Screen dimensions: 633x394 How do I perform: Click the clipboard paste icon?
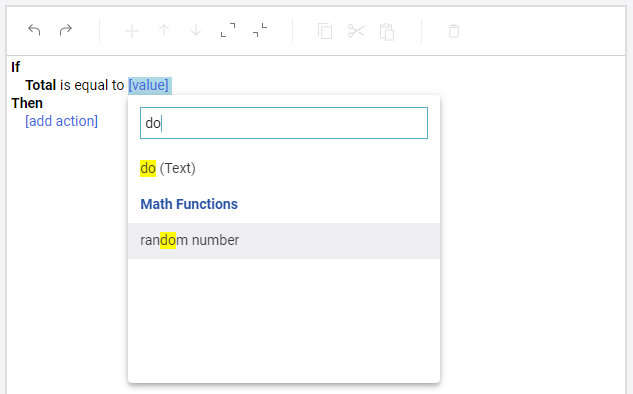pos(387,31)
